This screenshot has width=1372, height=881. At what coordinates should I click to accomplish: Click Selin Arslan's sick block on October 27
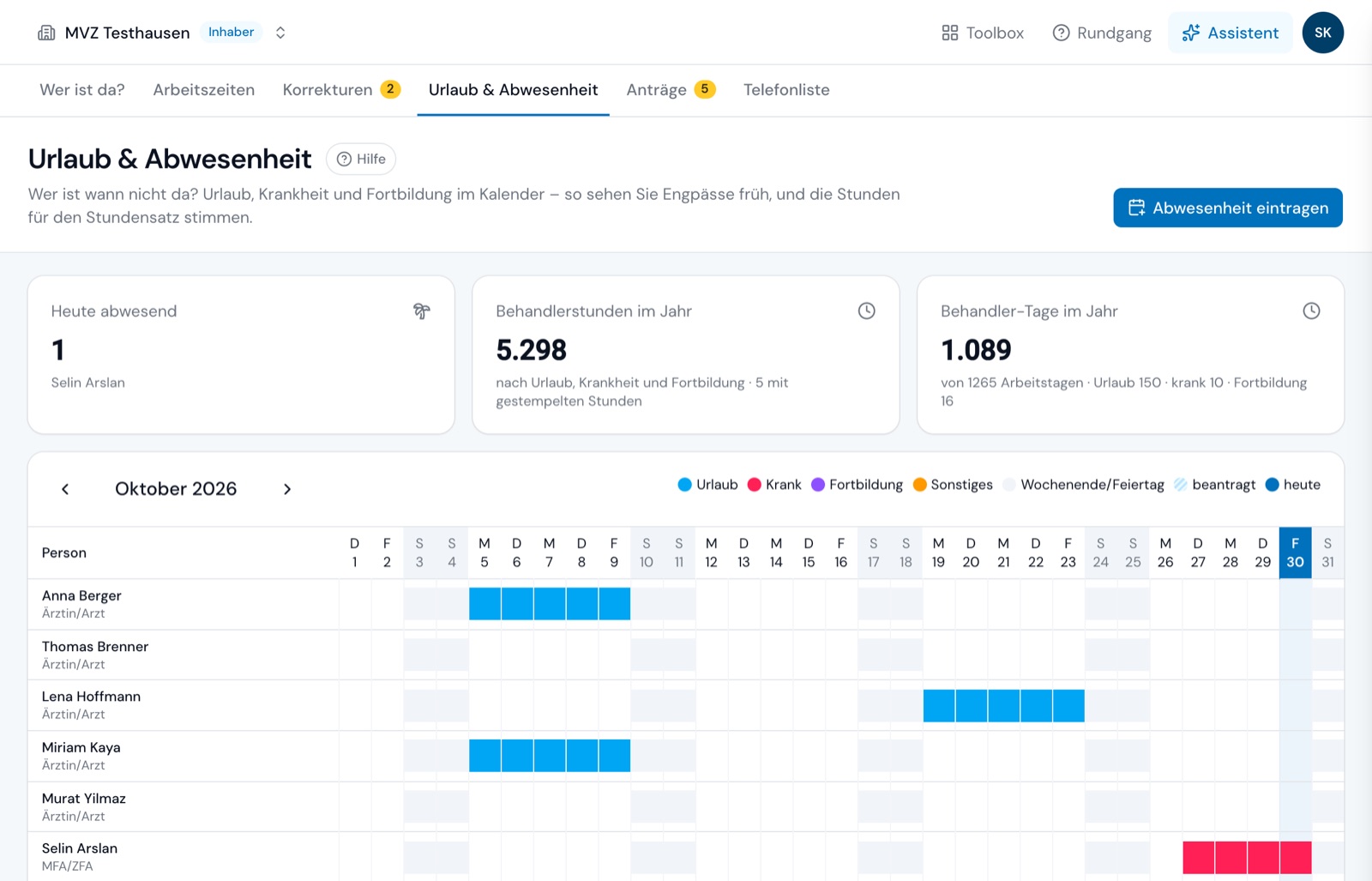[1199, 857]
